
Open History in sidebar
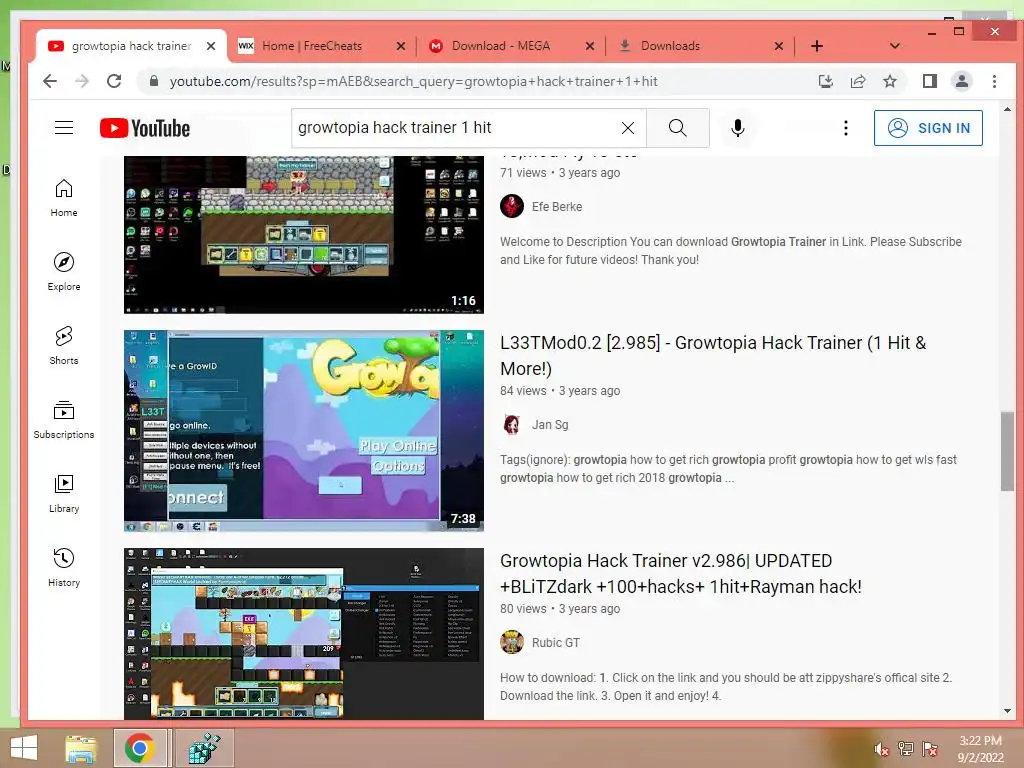[64, 568]
